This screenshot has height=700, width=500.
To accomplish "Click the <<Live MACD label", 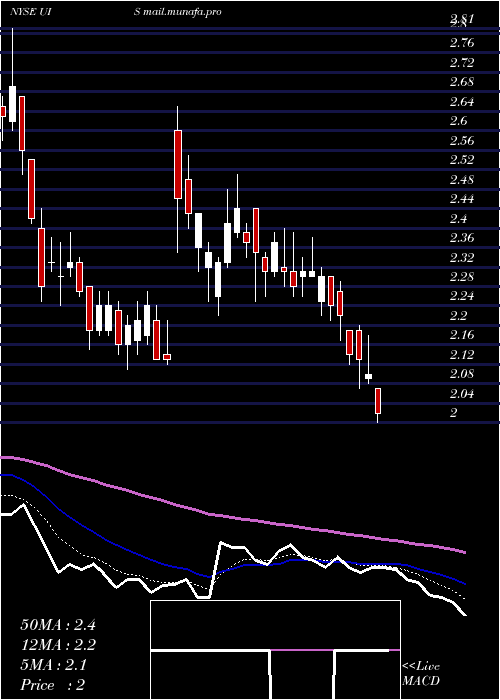I will [x=421, y=673].
